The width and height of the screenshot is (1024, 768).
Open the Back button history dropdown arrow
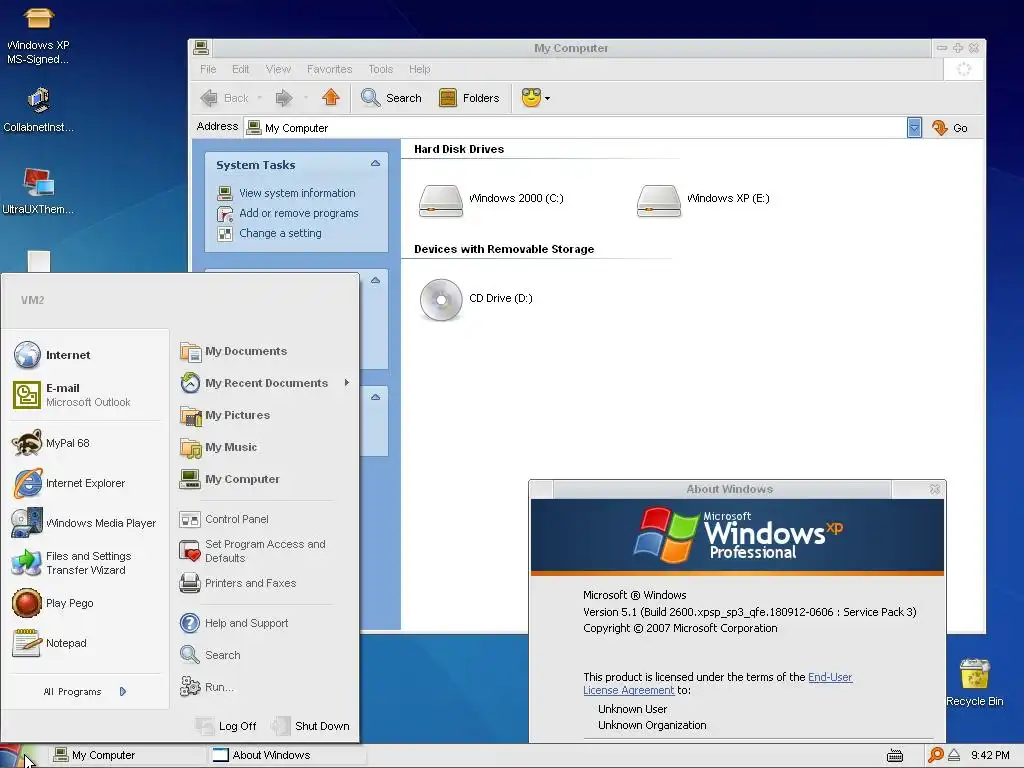click(x=259, y=99)
